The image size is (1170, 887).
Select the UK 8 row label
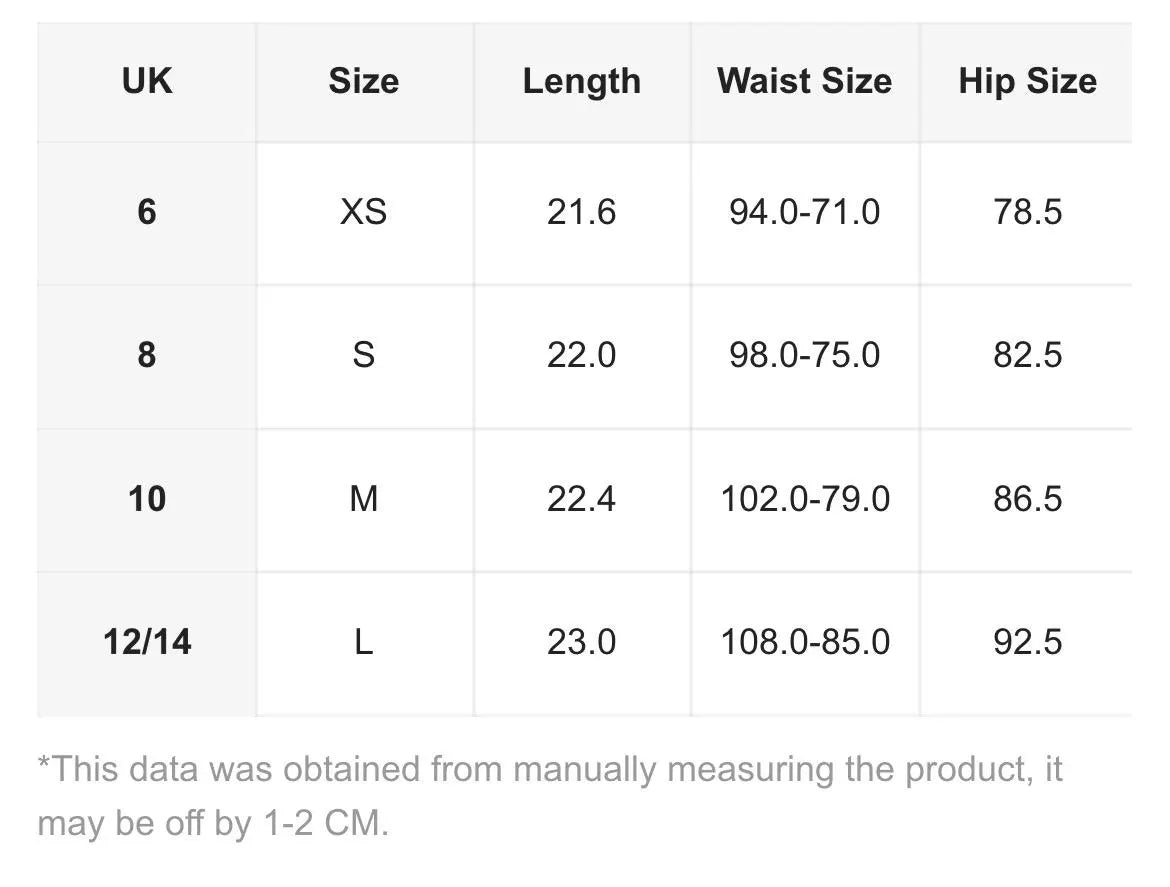147,355
